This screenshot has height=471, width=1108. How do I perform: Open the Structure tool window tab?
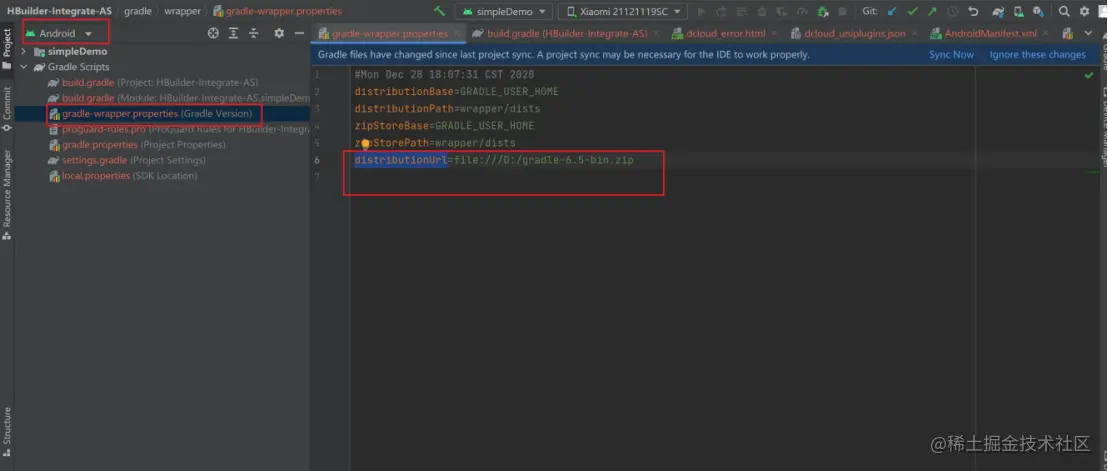click(6, 430)
